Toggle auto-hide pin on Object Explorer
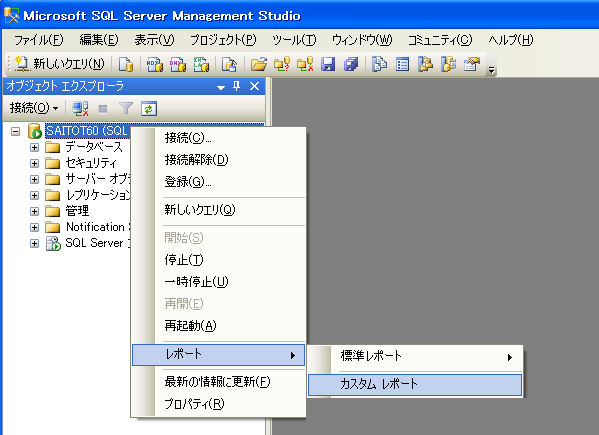The width and height of the screenshot is (599, 435). click(x=237, y=86)
